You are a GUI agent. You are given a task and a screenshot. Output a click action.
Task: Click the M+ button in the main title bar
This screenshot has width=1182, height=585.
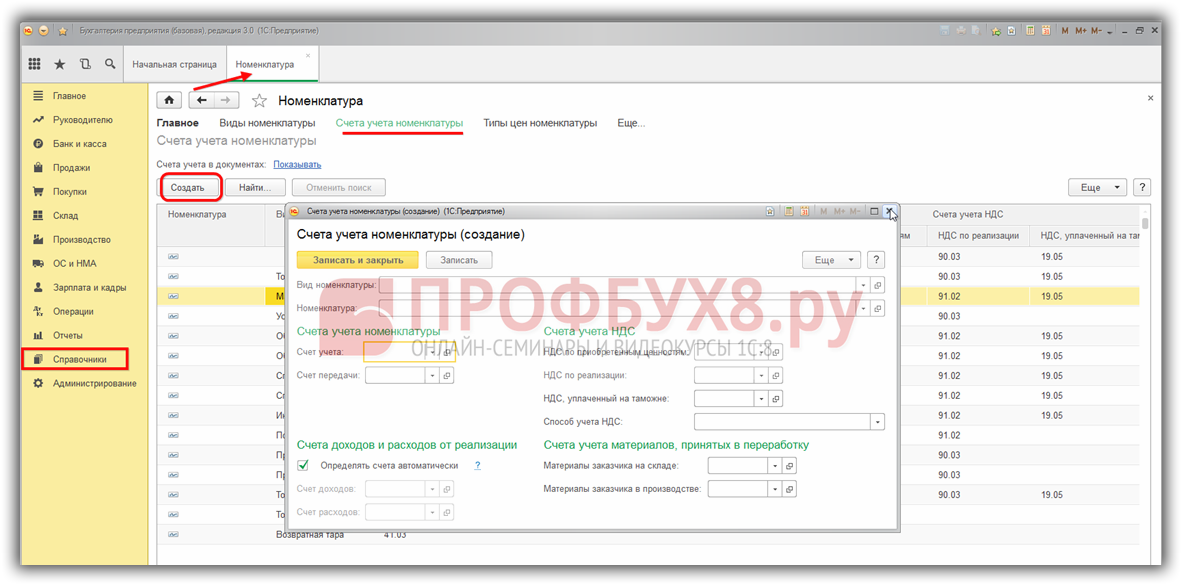(x=1080, y=31)
